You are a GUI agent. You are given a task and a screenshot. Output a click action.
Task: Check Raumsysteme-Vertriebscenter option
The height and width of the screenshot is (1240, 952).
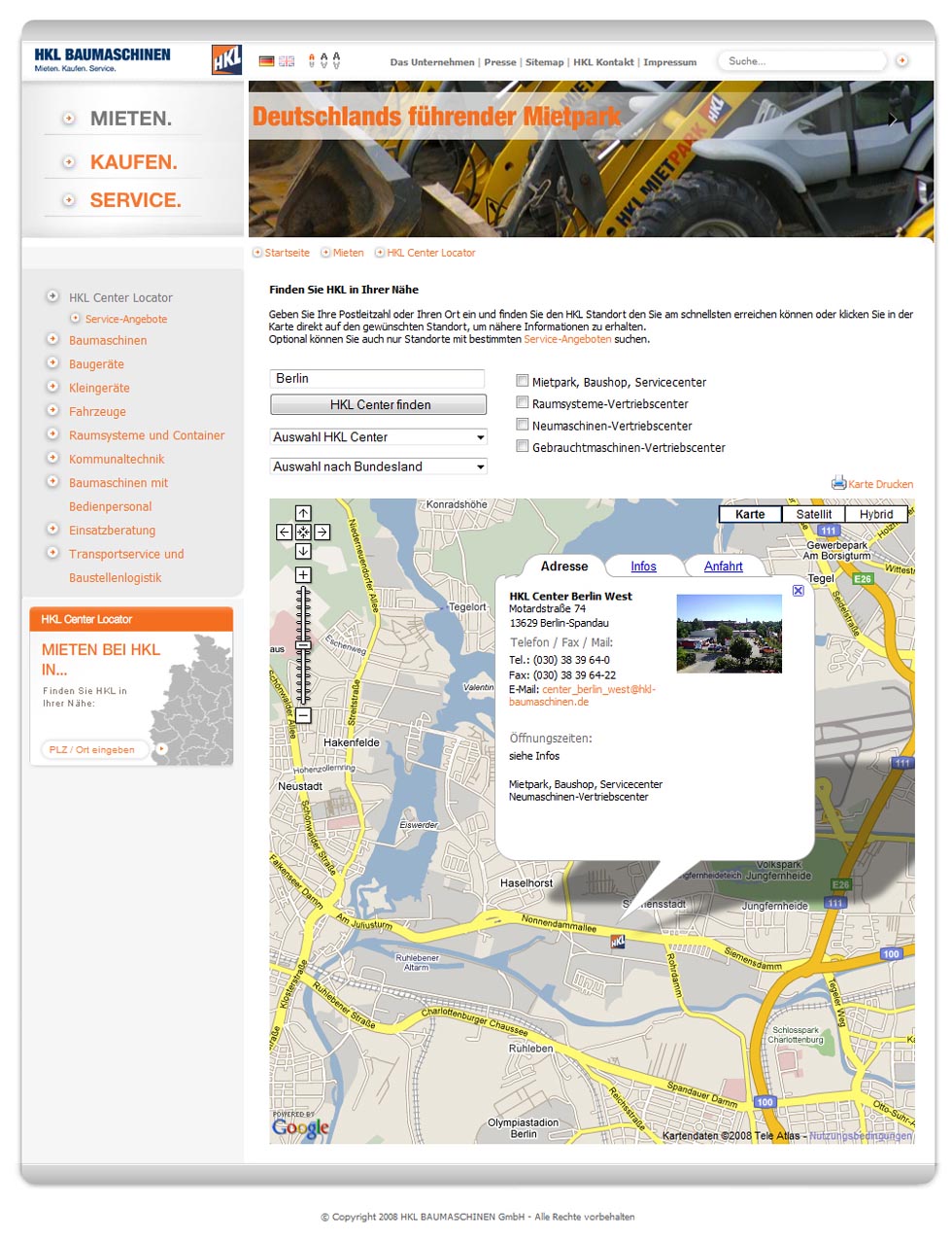pos(523,402)
